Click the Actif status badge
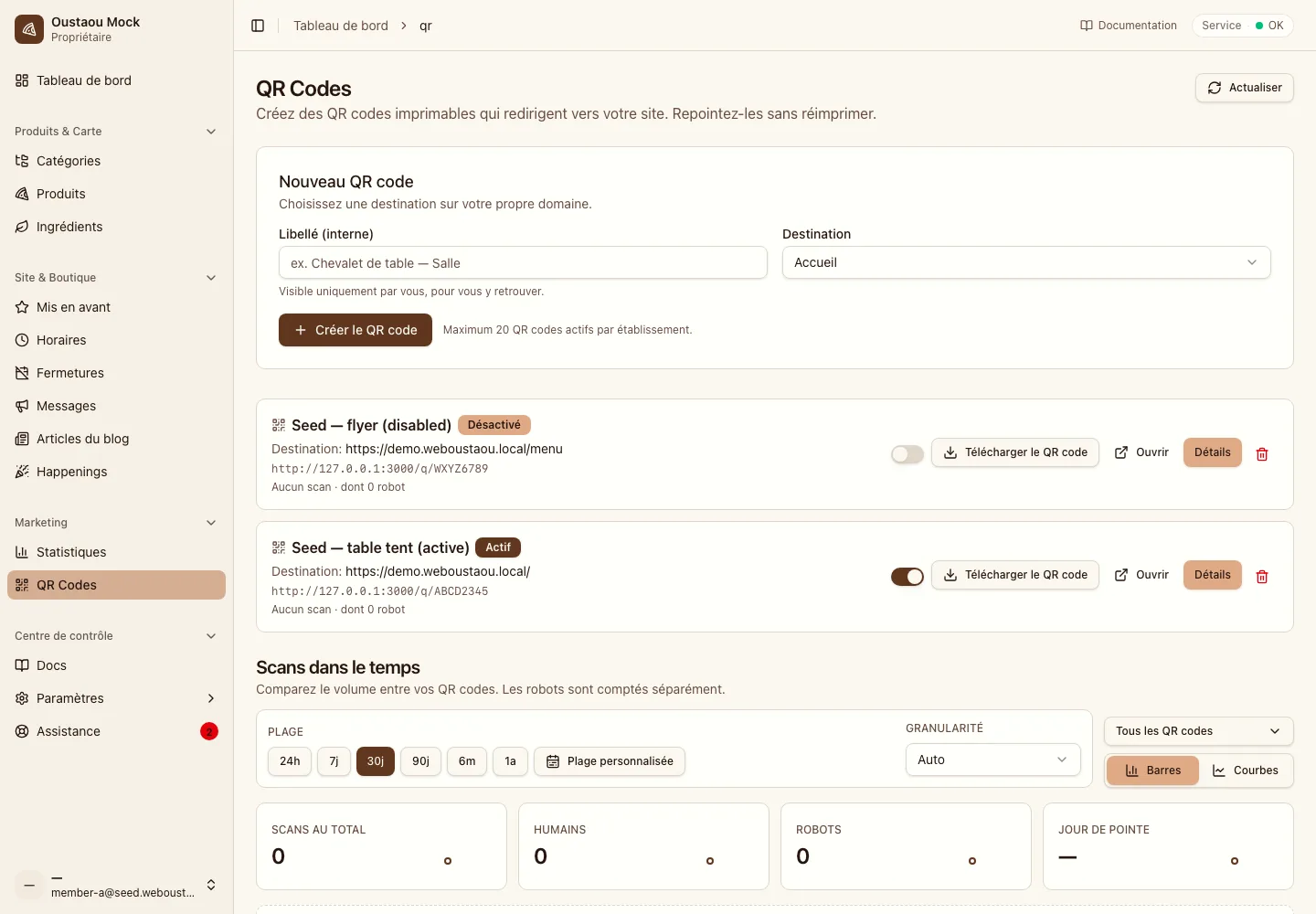The image size is (1316, 914). point(498,547)
